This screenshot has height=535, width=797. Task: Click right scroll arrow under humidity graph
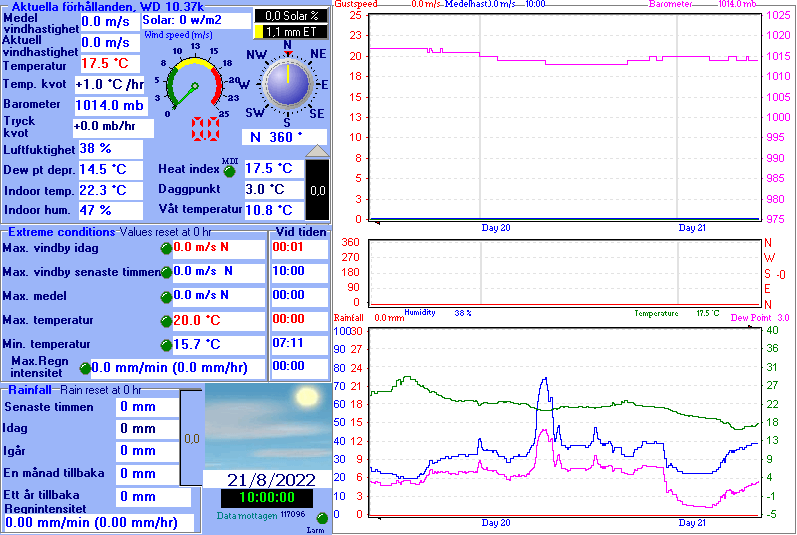pyautogui.click(x=756, y=518)
